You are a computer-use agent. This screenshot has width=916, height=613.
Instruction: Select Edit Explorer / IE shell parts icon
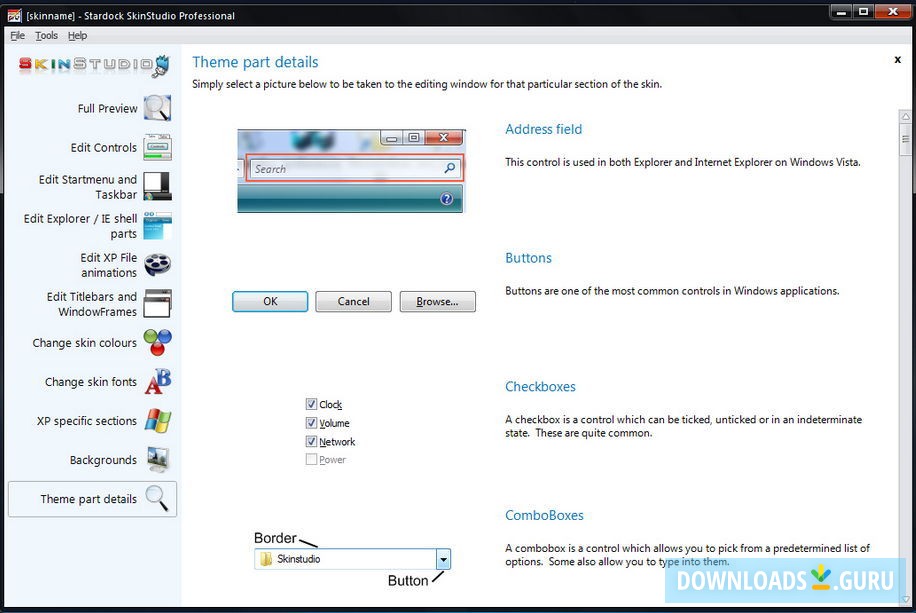[157, 226]
